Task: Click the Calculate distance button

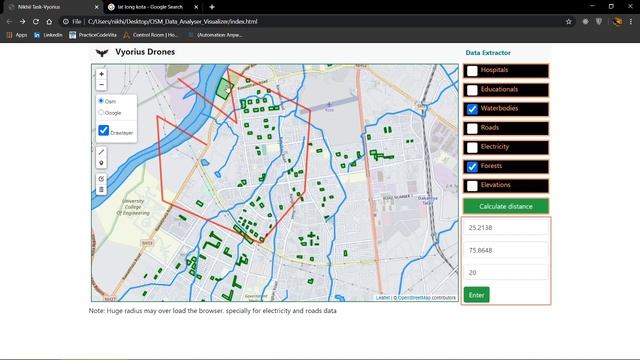Action: click(x=506, y=207)
